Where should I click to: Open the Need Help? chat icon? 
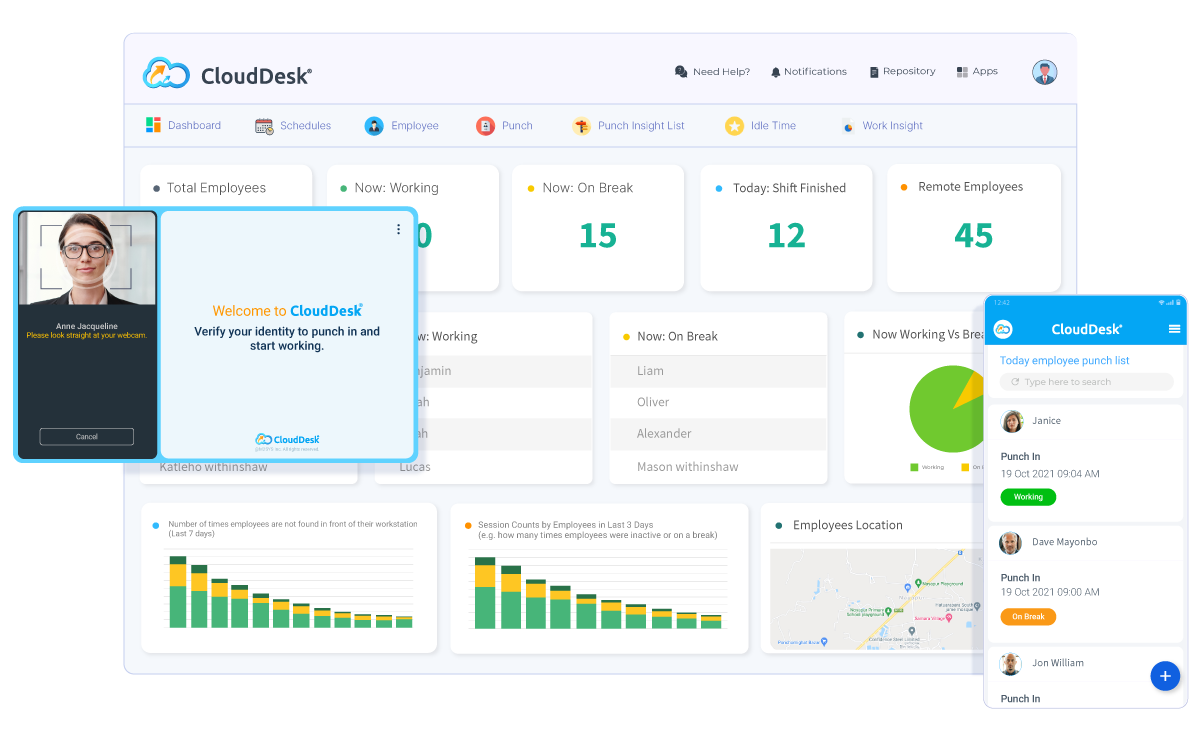click(681, 72)
